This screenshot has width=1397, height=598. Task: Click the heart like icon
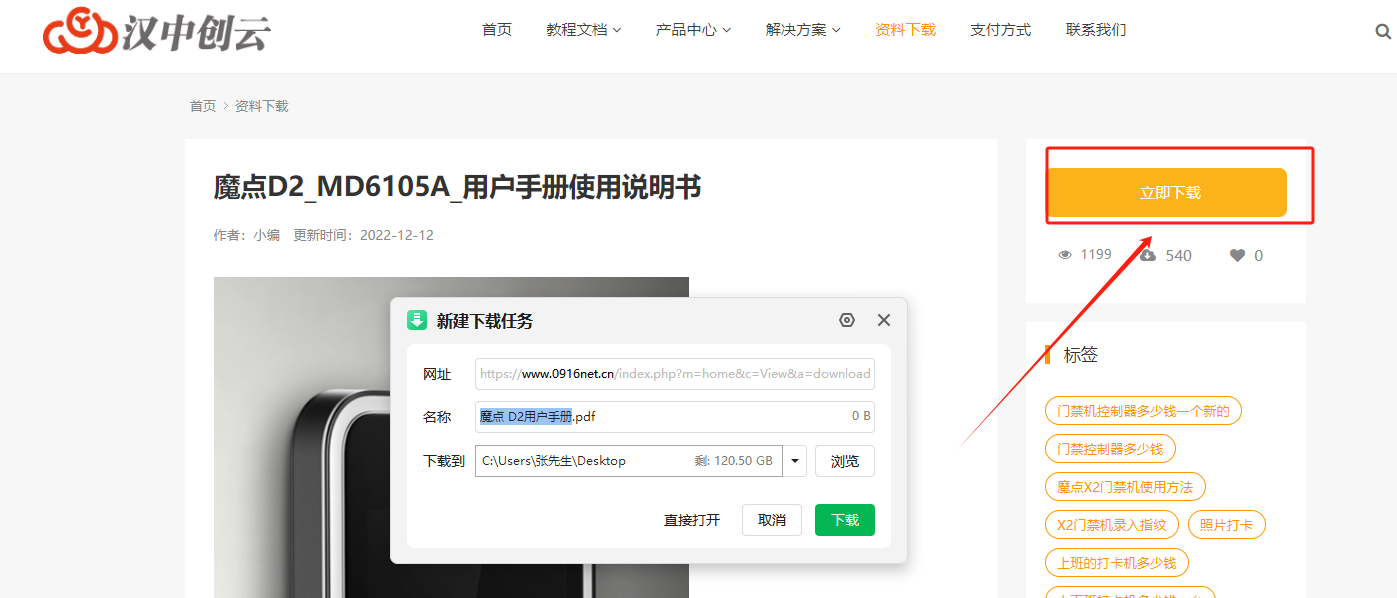(x=1237, y=255)
